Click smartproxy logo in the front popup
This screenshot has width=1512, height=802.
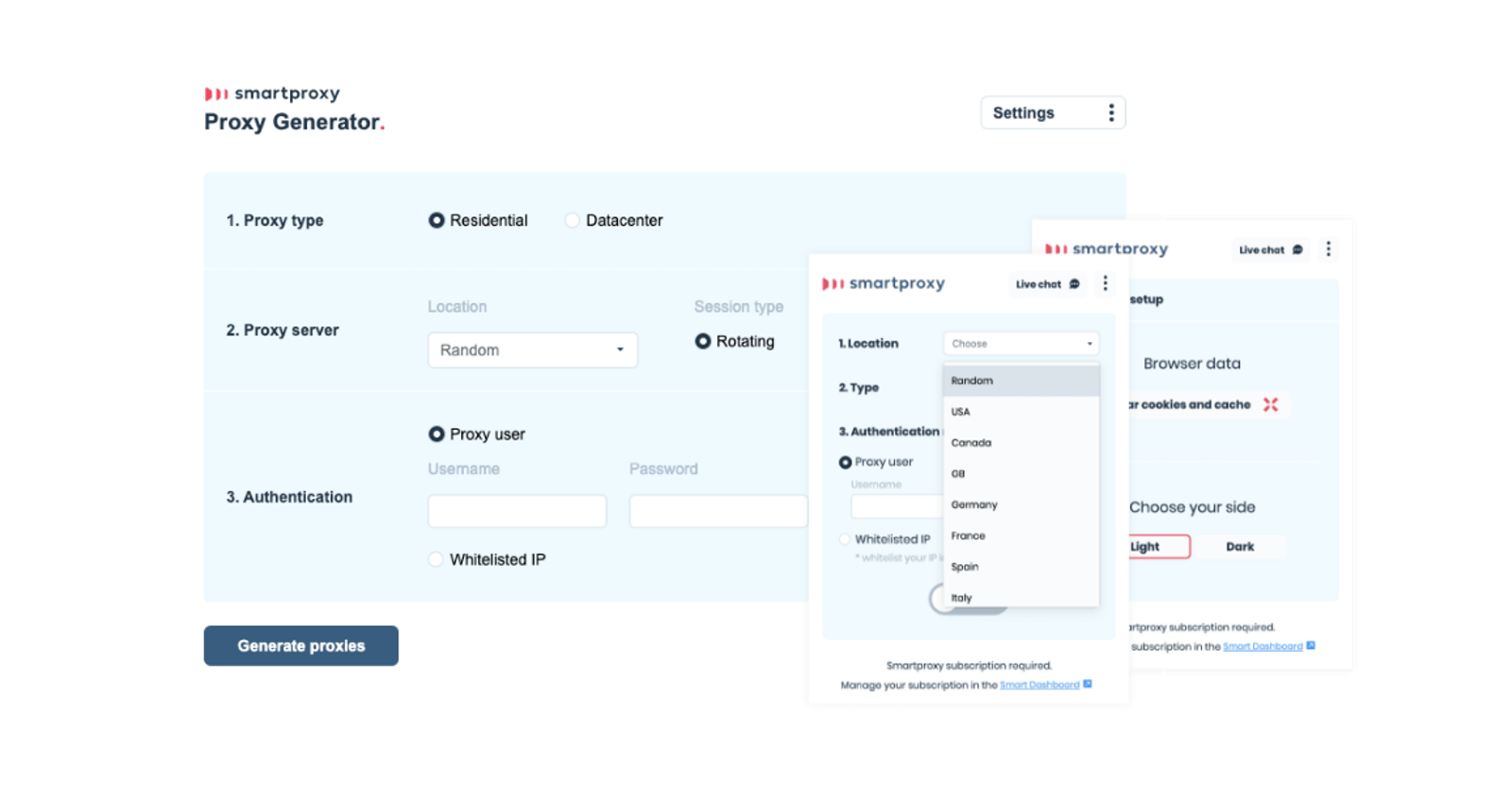click(x=884, y=283)
